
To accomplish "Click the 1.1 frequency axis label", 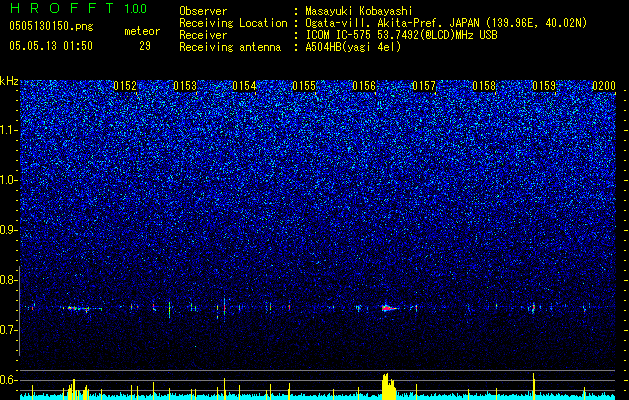I will 9,130.
